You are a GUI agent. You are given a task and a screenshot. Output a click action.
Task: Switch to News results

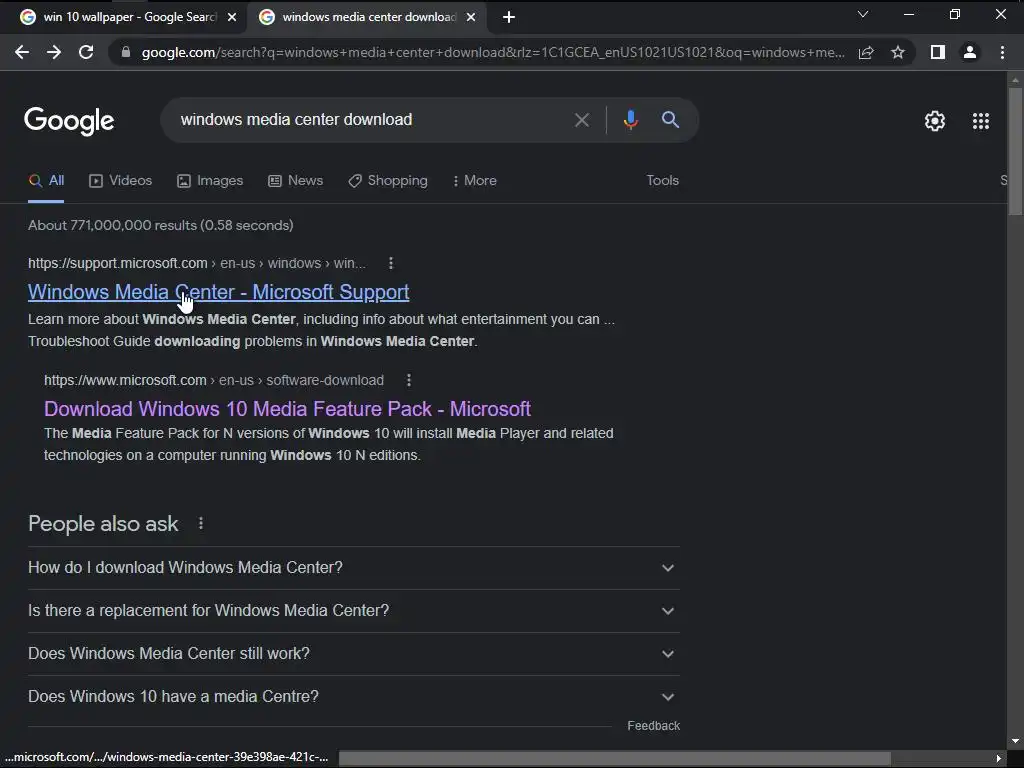click(296, 181)
